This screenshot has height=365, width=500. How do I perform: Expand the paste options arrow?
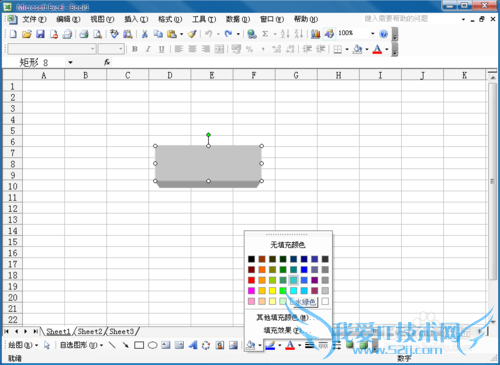point(181,34)
